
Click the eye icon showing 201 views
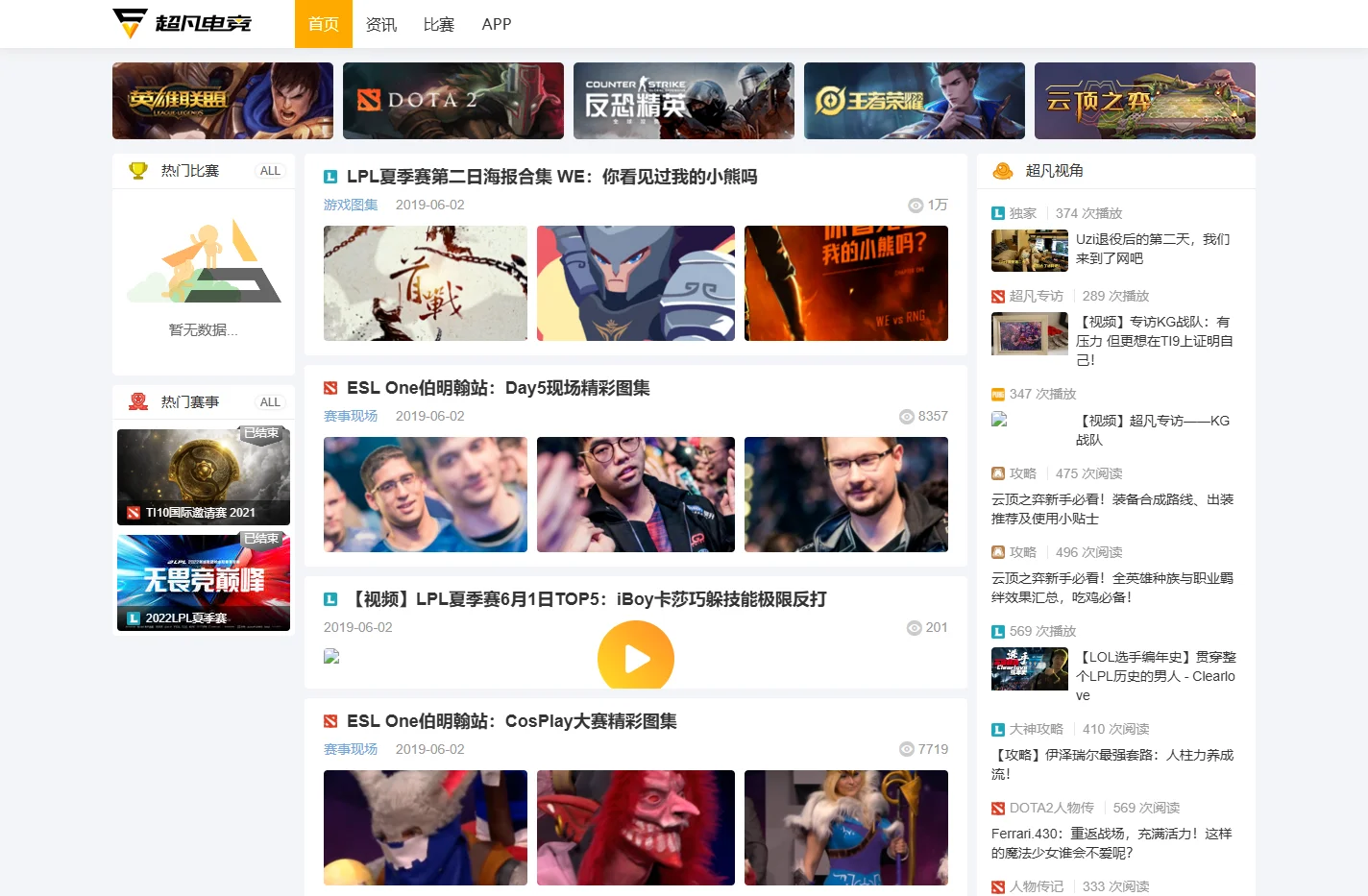tap(914, 627)
